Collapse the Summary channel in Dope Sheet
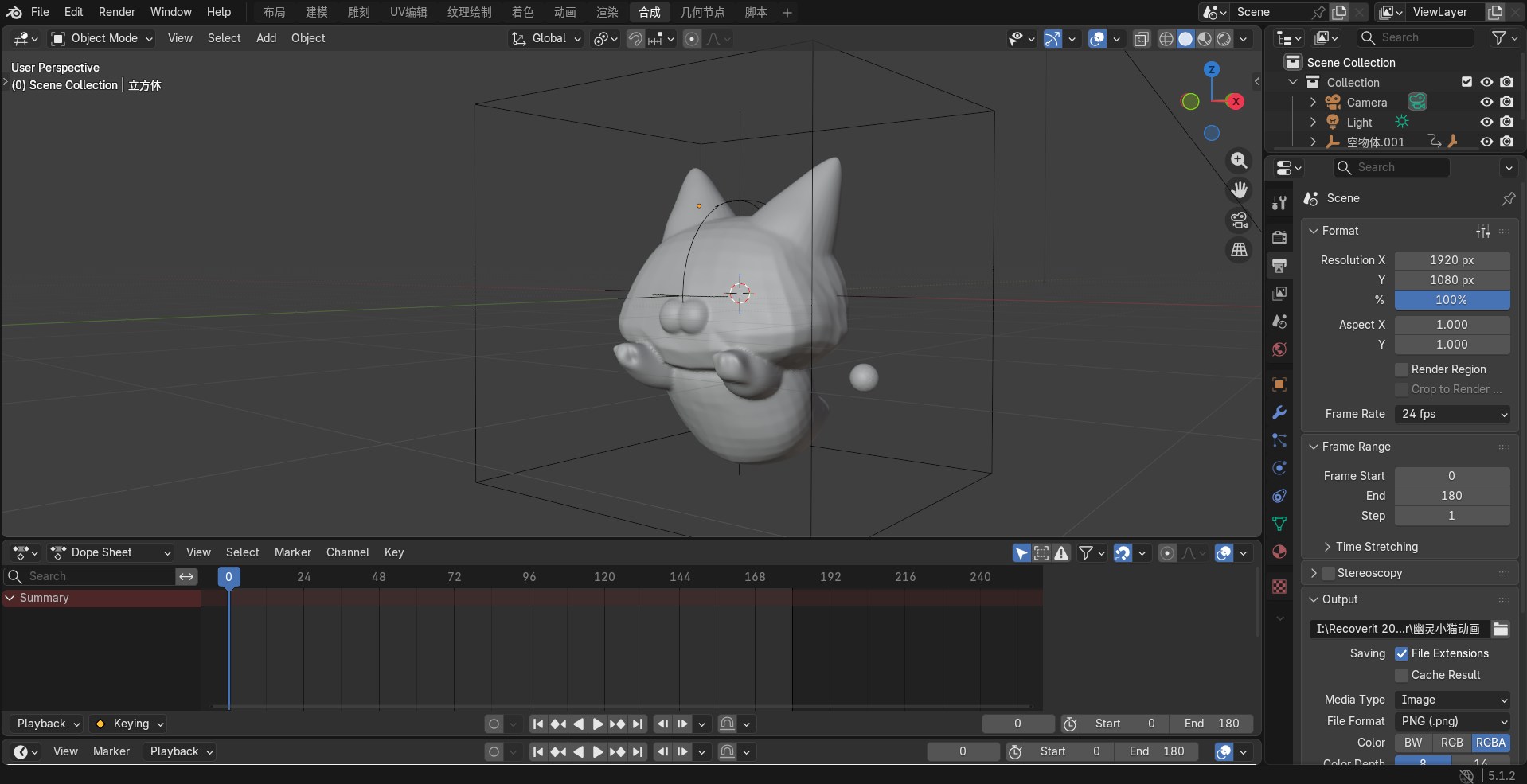Image resolution: width=1527 pixels, height=784 pixels. [10, 598]
